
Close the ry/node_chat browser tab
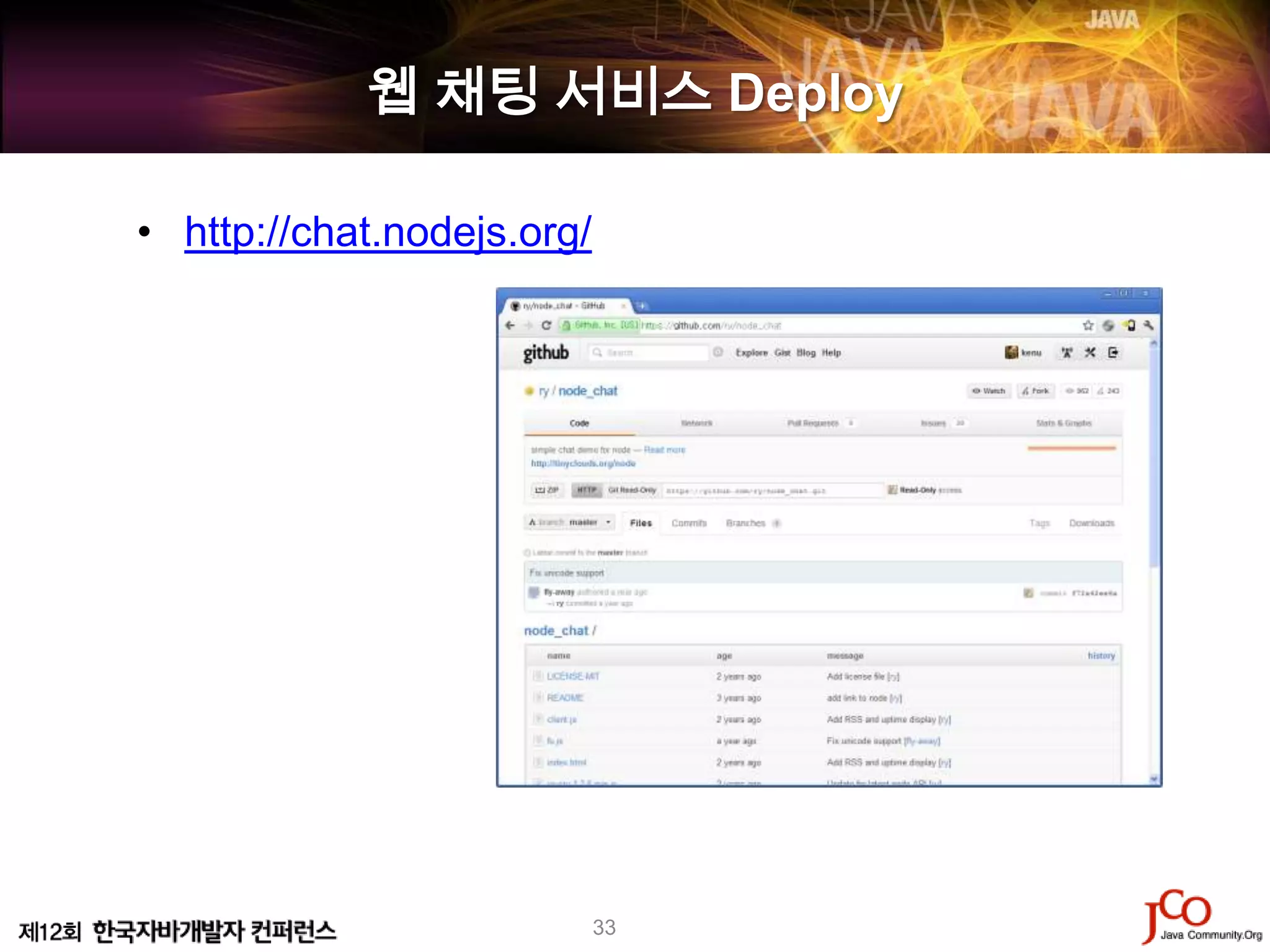623,306
